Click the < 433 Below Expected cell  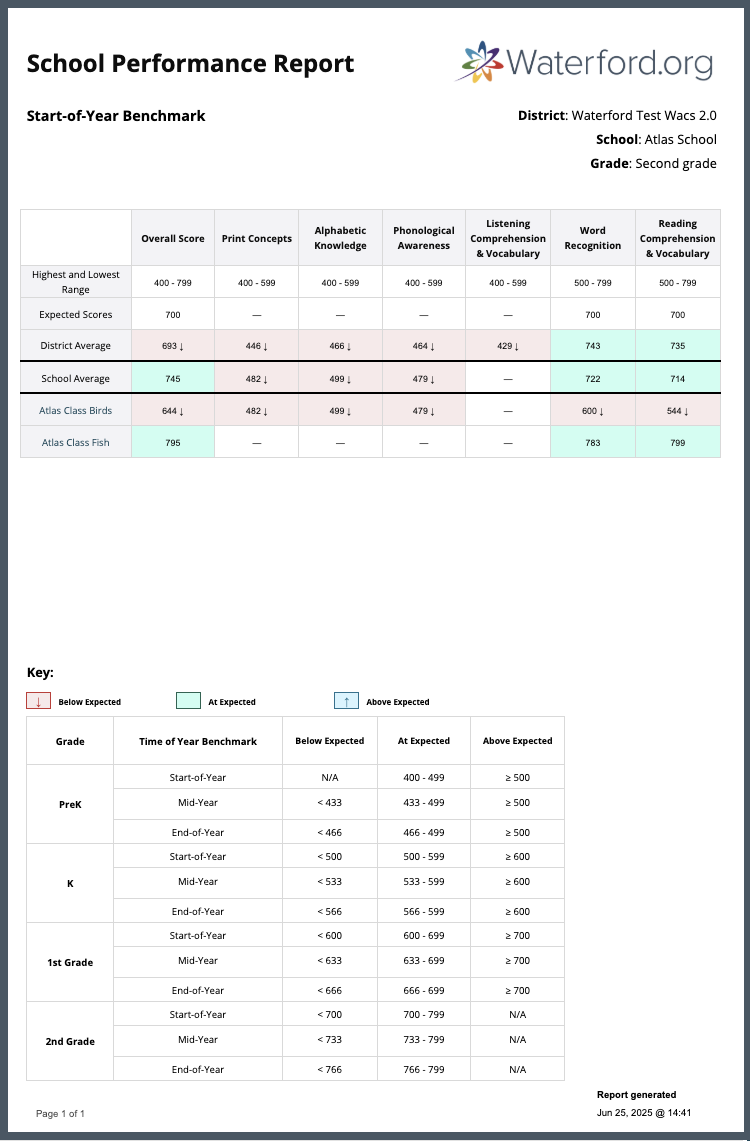(x=330, y=803)
